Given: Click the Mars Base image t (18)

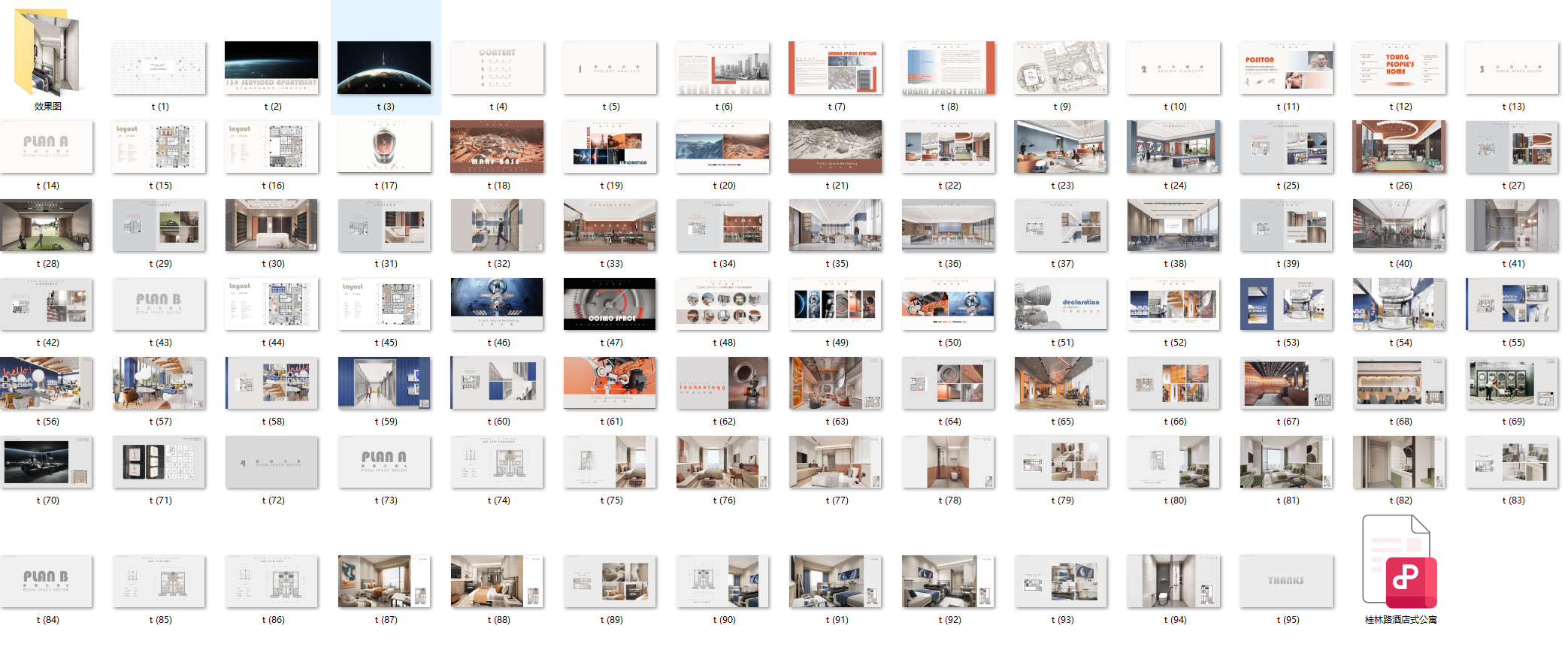Looking at the screenshot, I should click(x=497, y=147).
